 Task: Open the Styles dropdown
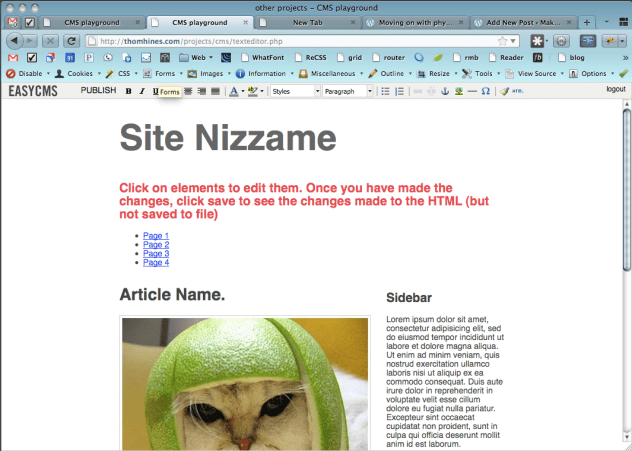[295, 91]
